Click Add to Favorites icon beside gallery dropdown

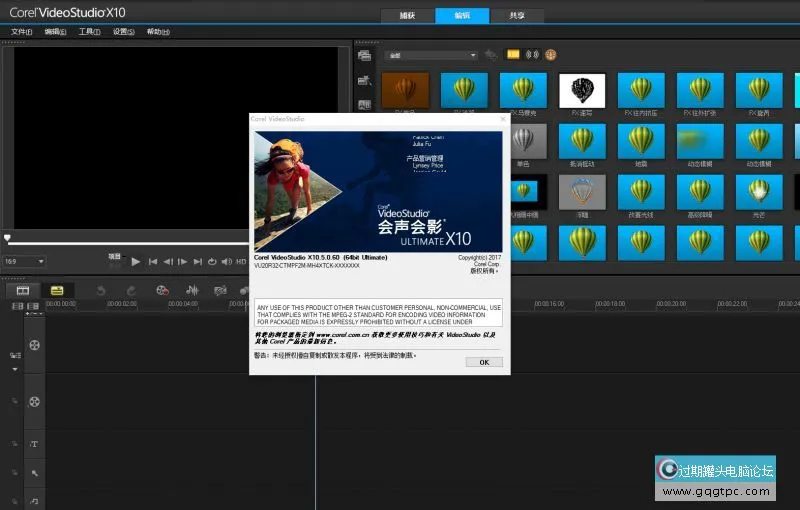click(x=491, y=55)
